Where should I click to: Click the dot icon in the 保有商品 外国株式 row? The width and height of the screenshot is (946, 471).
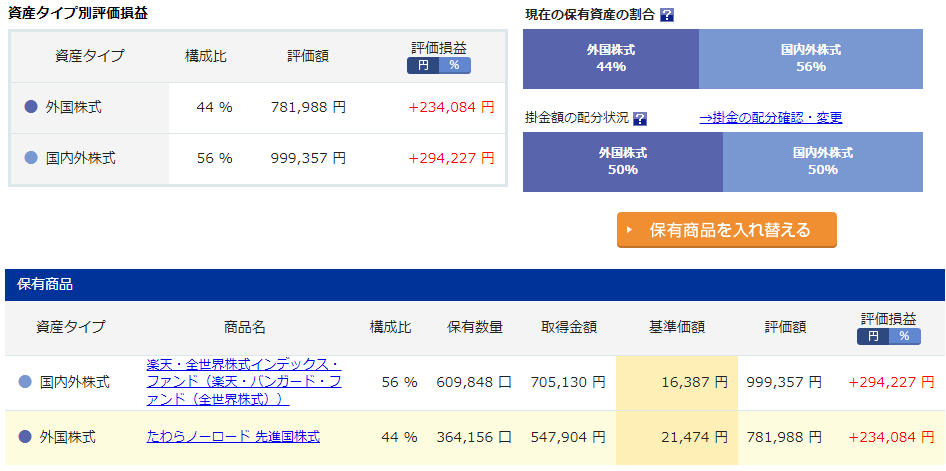(x=25, y=437)
